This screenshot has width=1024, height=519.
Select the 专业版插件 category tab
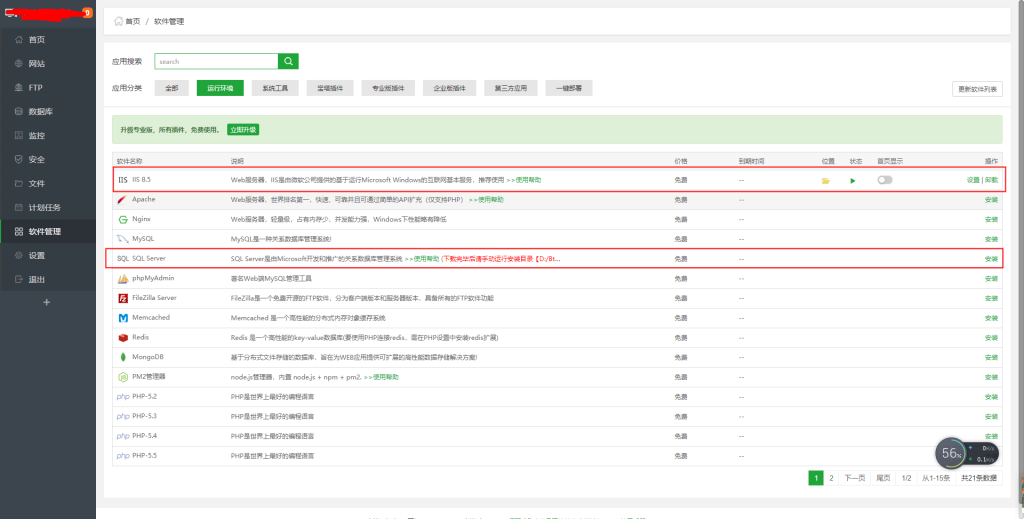click(x=388, y=88)
